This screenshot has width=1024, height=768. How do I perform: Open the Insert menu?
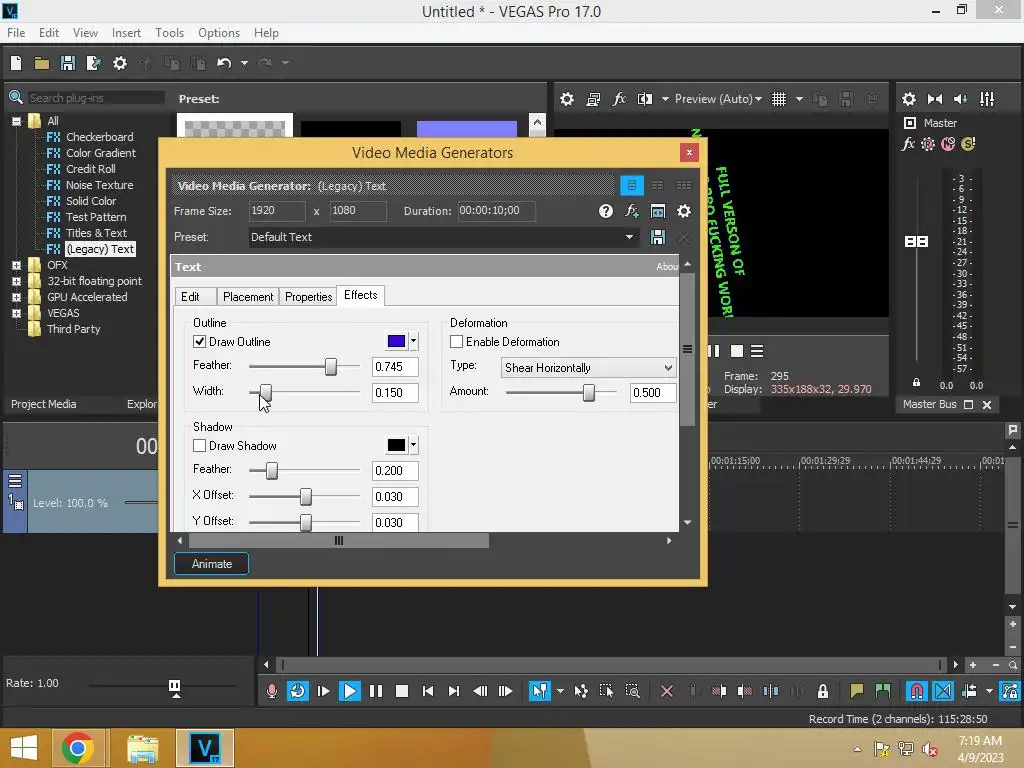[126, 33]
